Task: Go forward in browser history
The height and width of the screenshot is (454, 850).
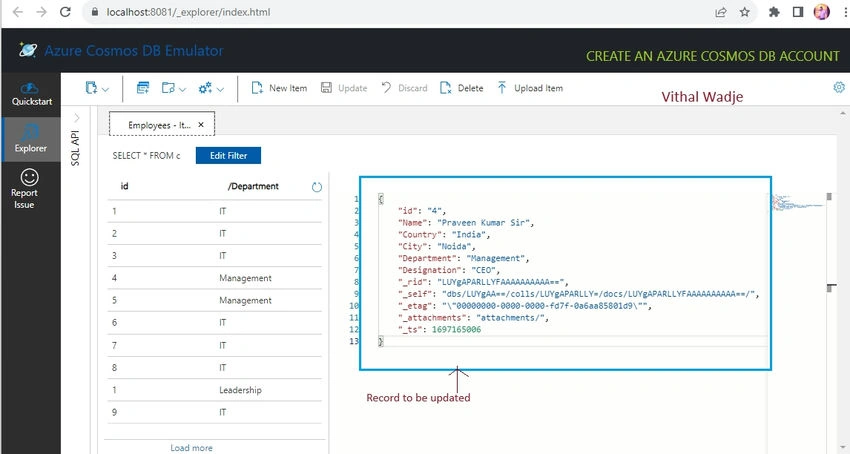Action: click(41, 12)
